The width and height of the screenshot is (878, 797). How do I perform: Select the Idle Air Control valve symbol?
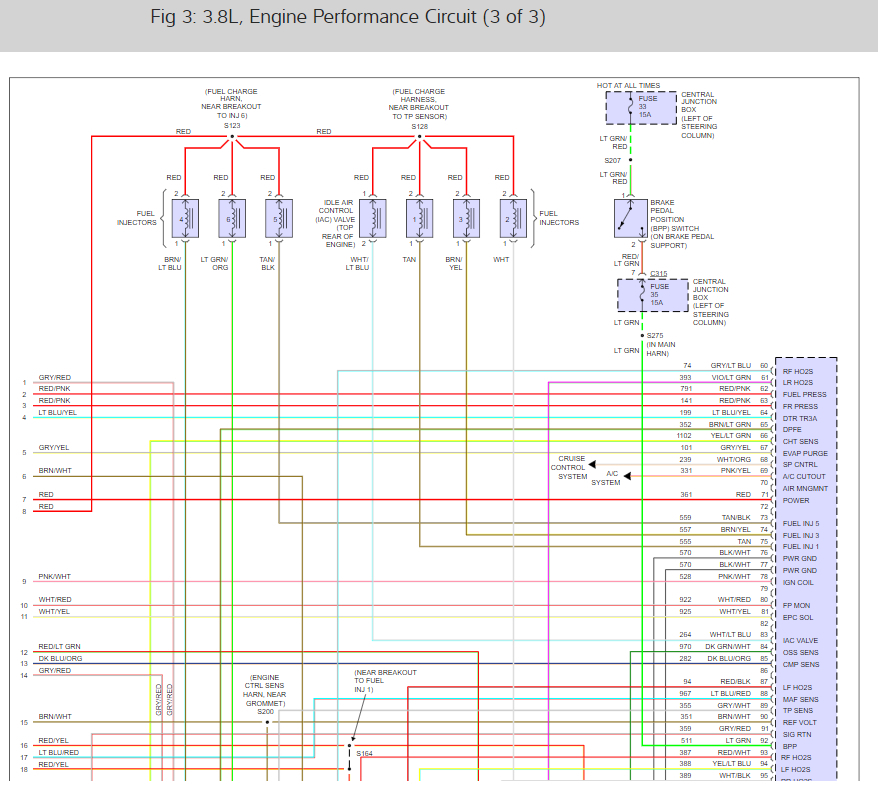pos(373,217)
